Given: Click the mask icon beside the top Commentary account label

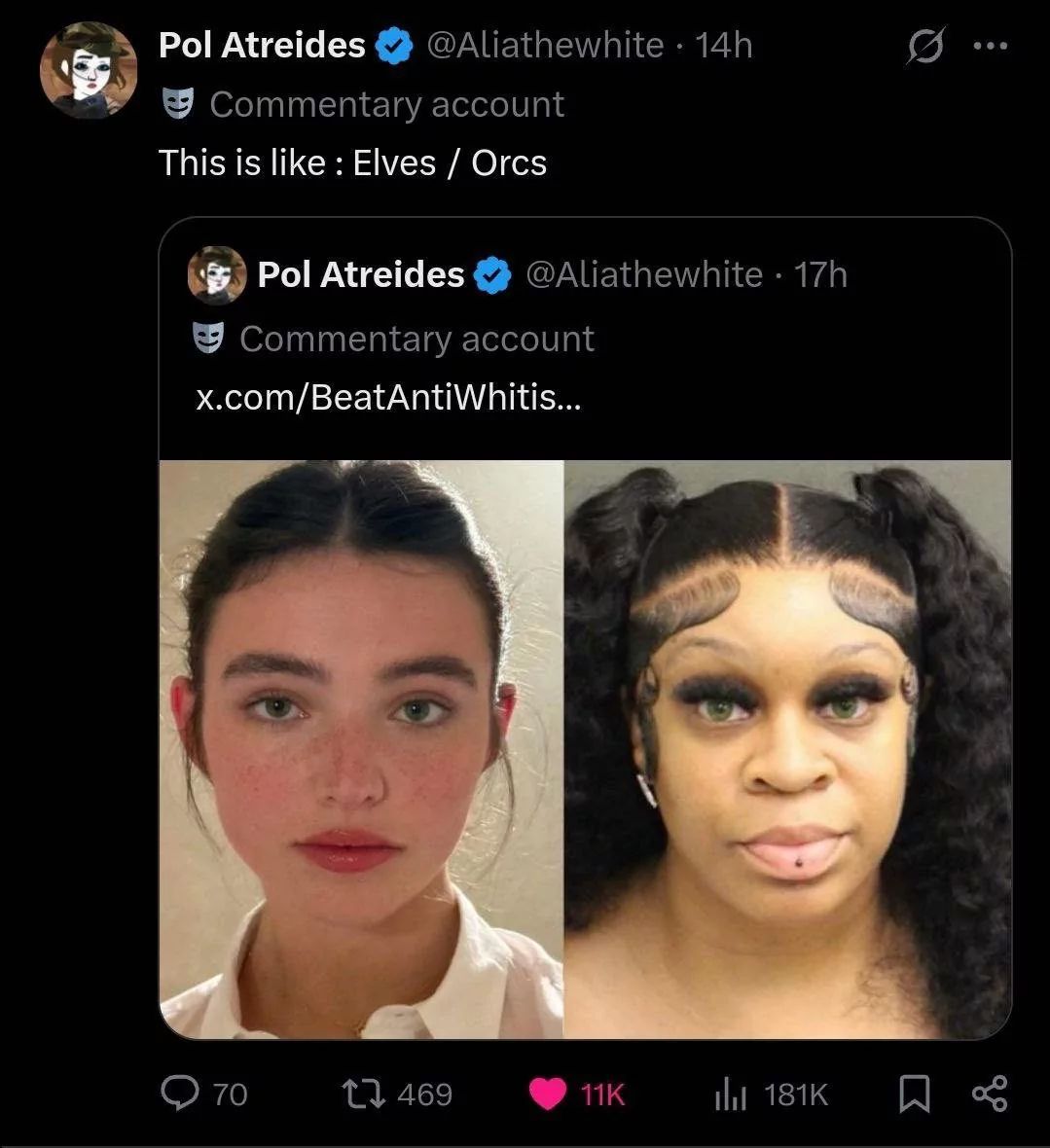Looking at the screenshot, I should [178, 104].
